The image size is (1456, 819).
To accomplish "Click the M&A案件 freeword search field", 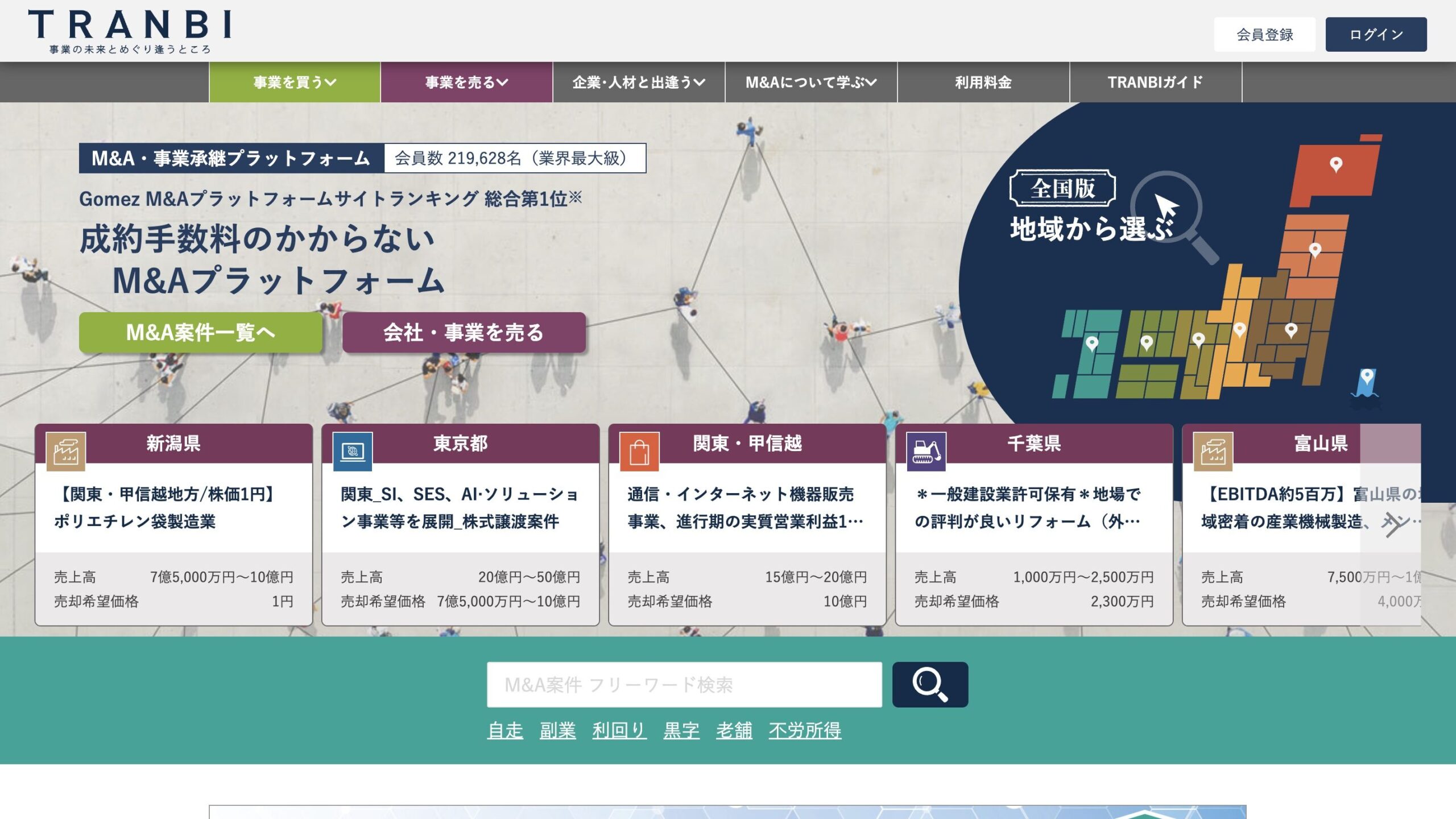I will (682, 684).
